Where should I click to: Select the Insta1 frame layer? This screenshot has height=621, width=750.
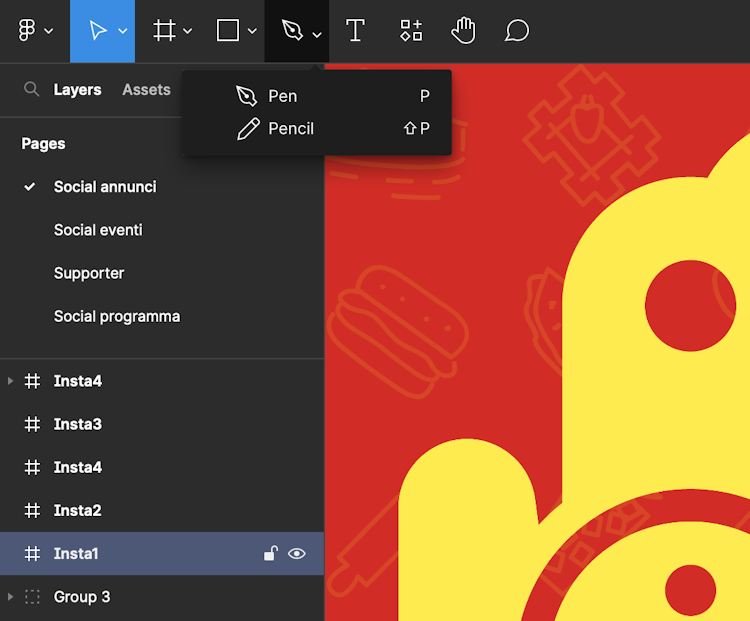point(162,554)
